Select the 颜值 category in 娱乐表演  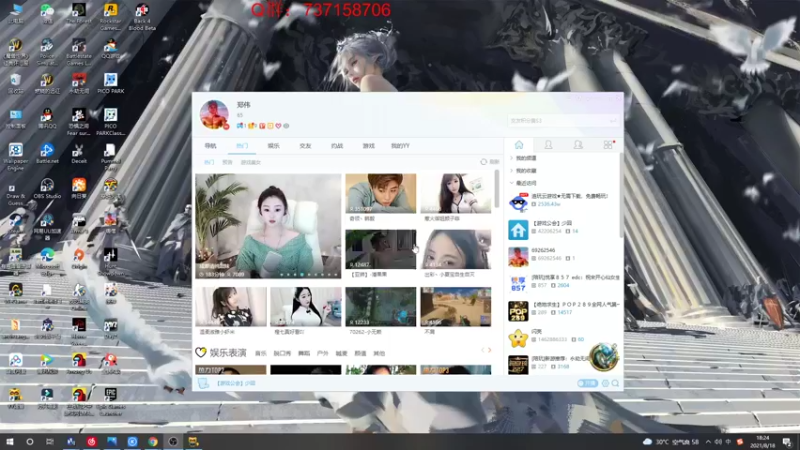pyautogui.click(x=360, y=353)
